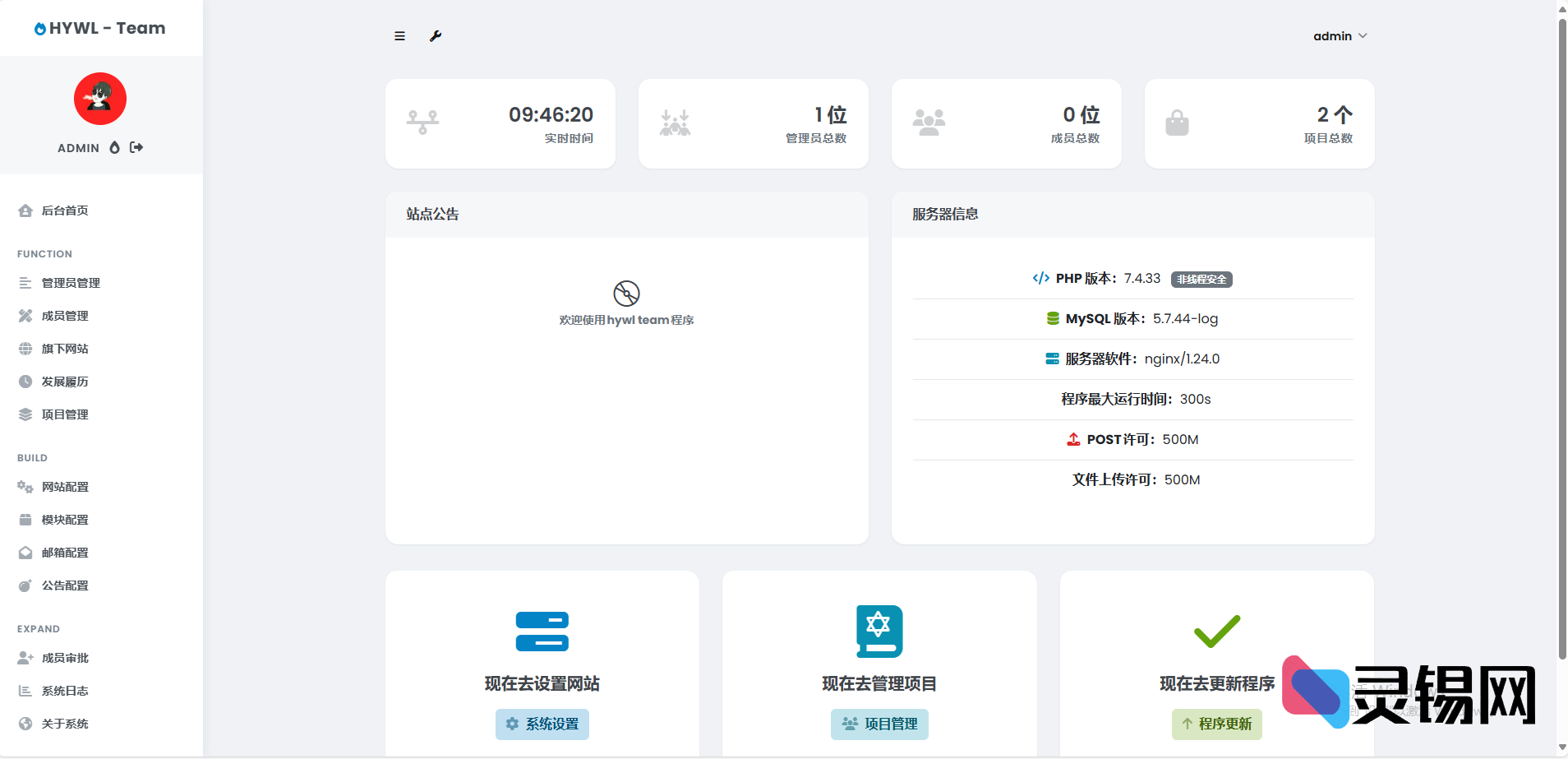Select the 管理员管理 list icon in sidebar
This screenshot has height=759, width=1568.
pyautogui.click(x=25, y=283)
